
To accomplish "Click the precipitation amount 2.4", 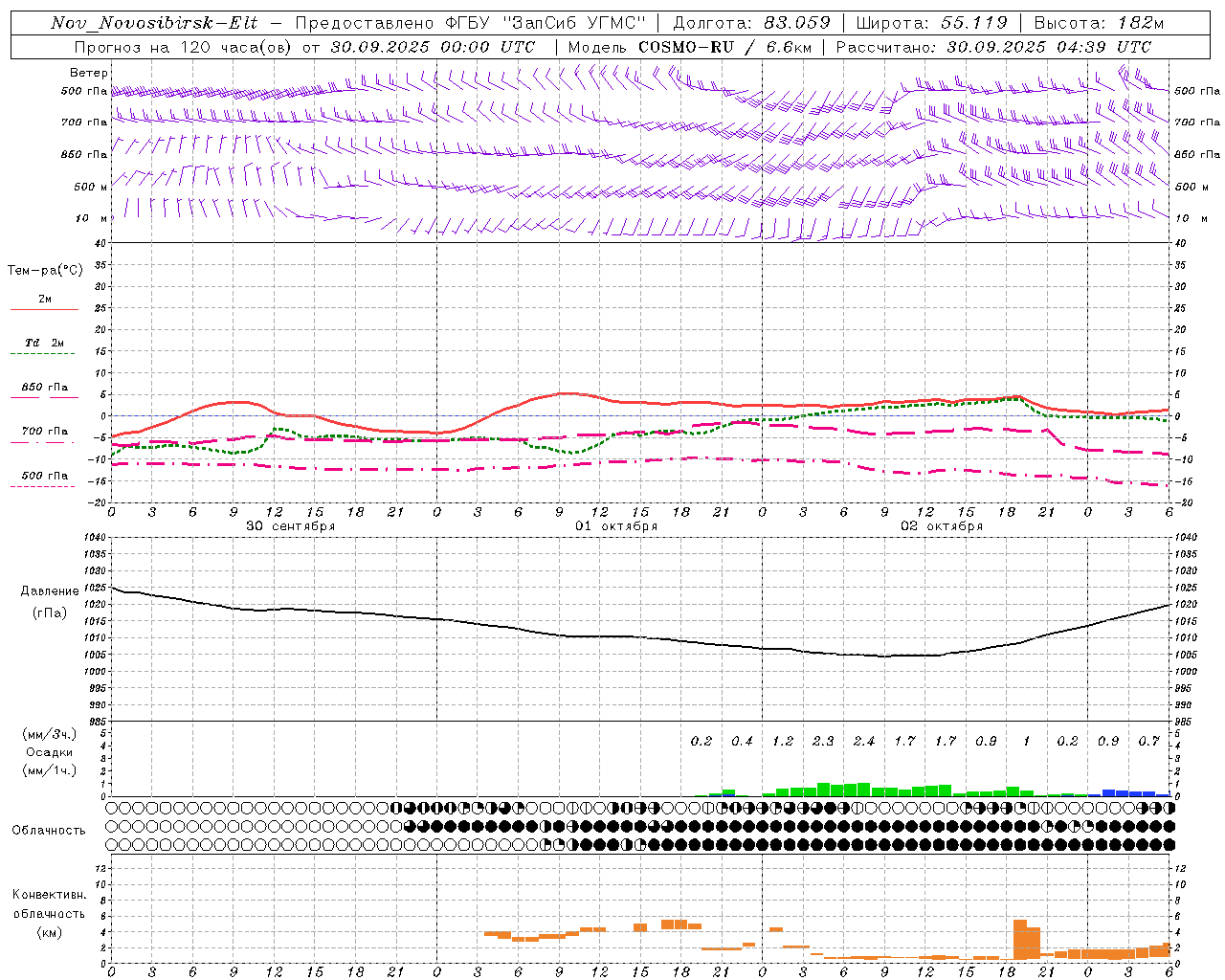I will coord(863,741).
